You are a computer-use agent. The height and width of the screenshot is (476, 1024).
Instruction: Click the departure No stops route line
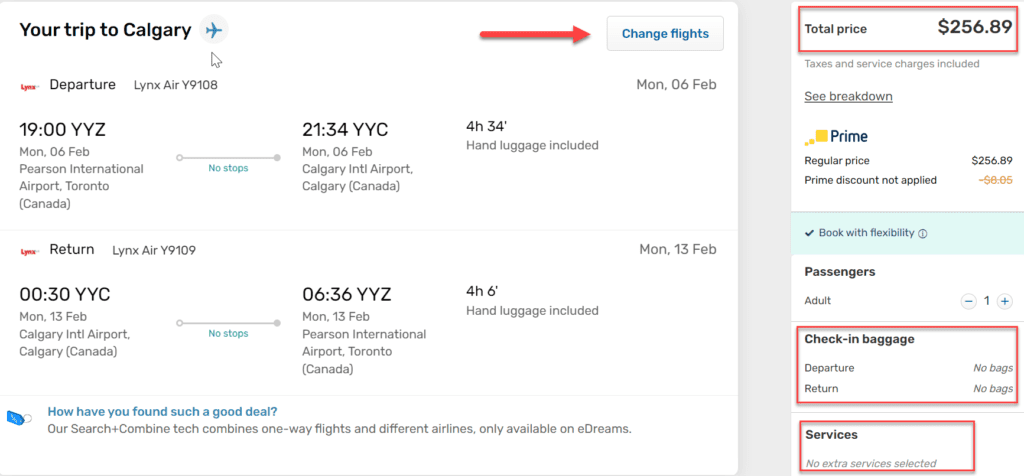(x=229, y=157)
